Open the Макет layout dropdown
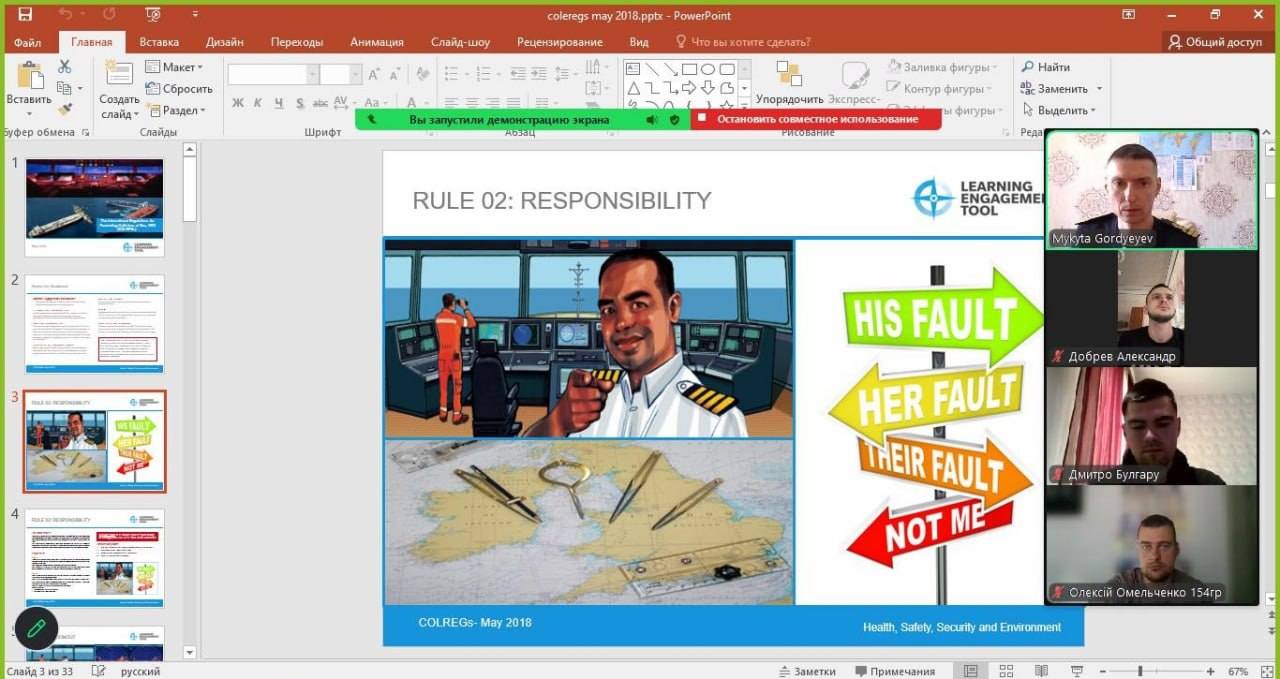Viewport: 1280px width, 679px height. click(174, 67)
